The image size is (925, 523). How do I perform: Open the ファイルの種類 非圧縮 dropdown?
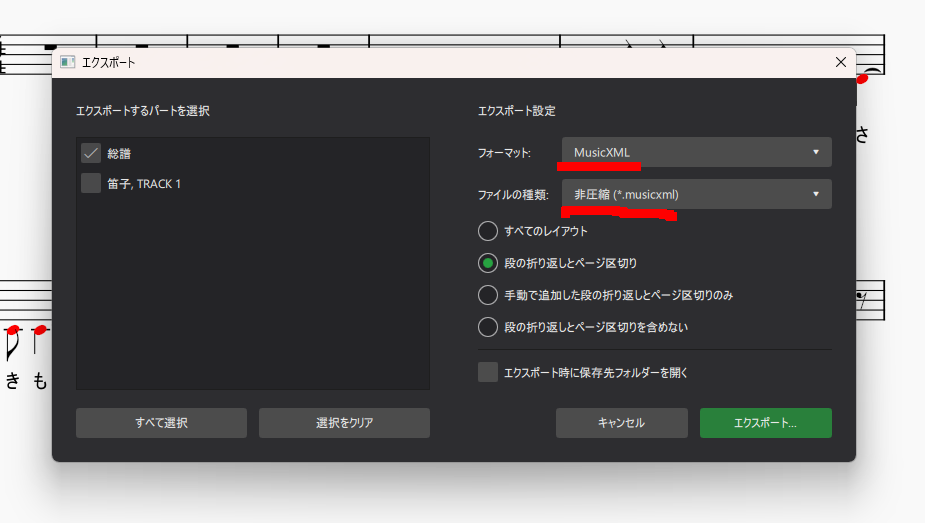[x=697, y=194]
